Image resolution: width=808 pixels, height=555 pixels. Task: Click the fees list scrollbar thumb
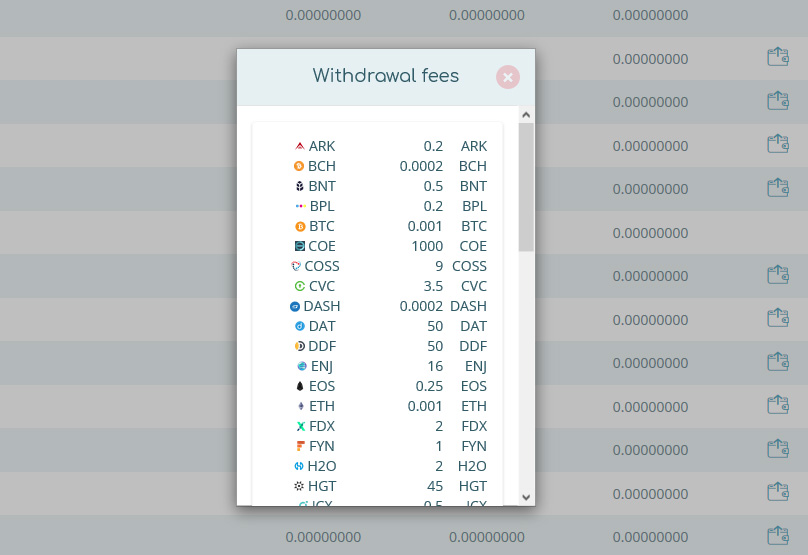point(526,187)
